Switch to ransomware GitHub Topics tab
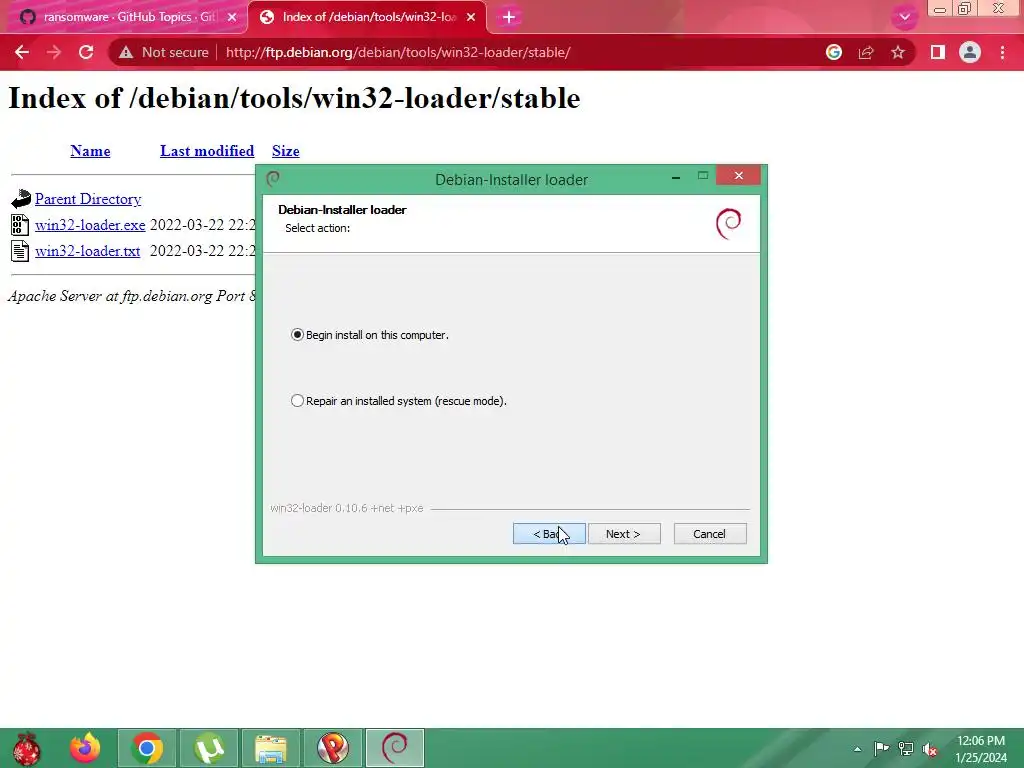This screenshot has width=1024, height=768. click(x=124, y=17)
